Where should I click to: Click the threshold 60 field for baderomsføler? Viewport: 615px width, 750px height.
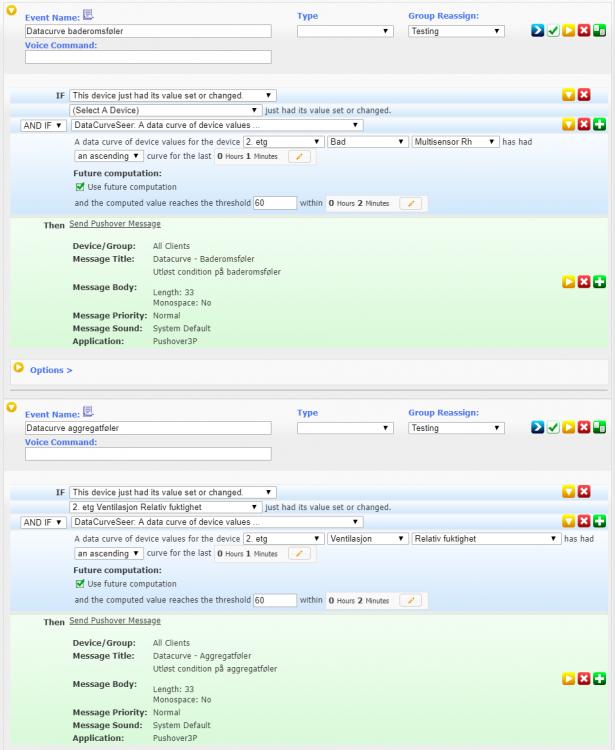(x=275, y=203)
